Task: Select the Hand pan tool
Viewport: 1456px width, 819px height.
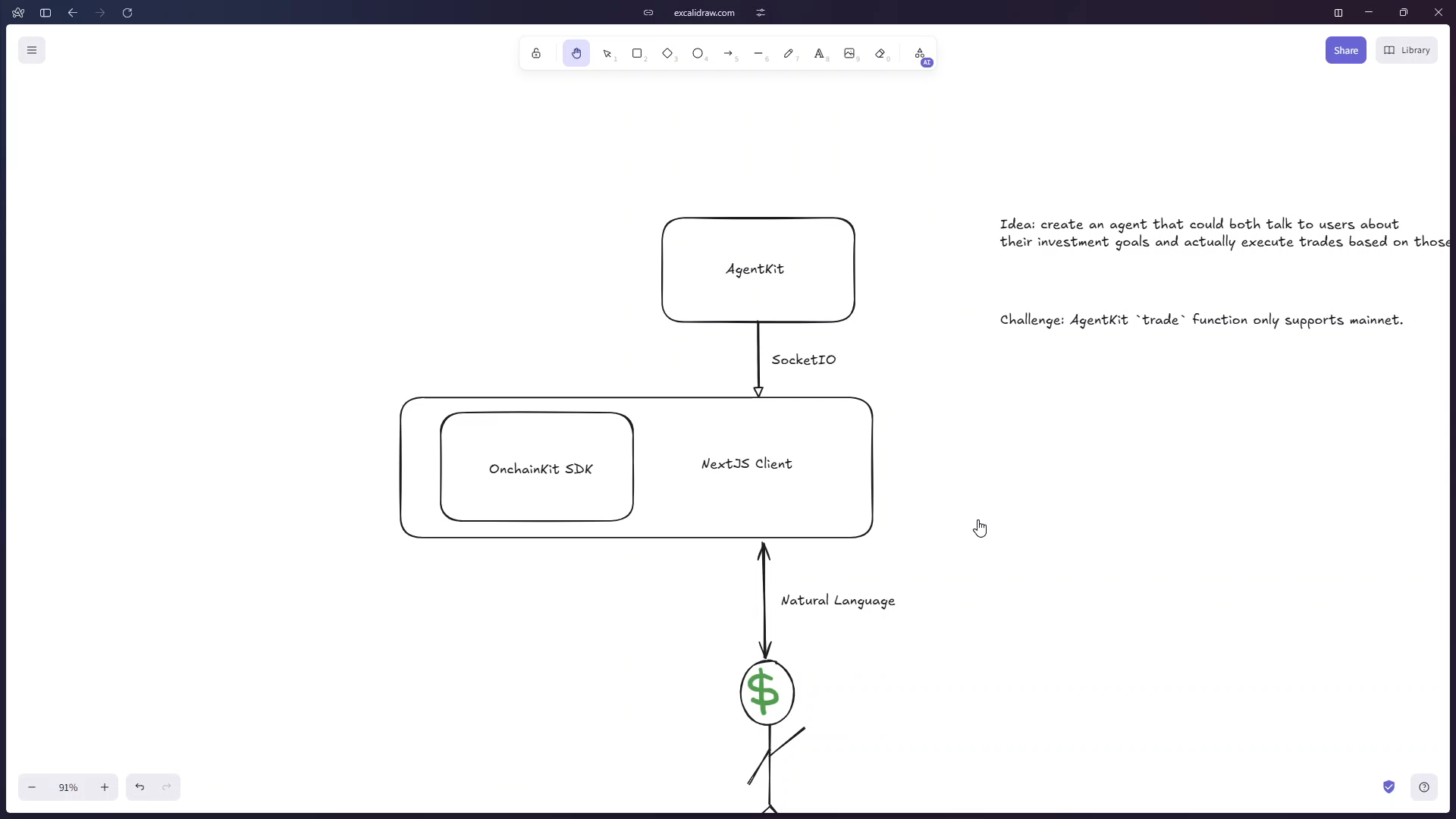Action: [x=576, y=53]
